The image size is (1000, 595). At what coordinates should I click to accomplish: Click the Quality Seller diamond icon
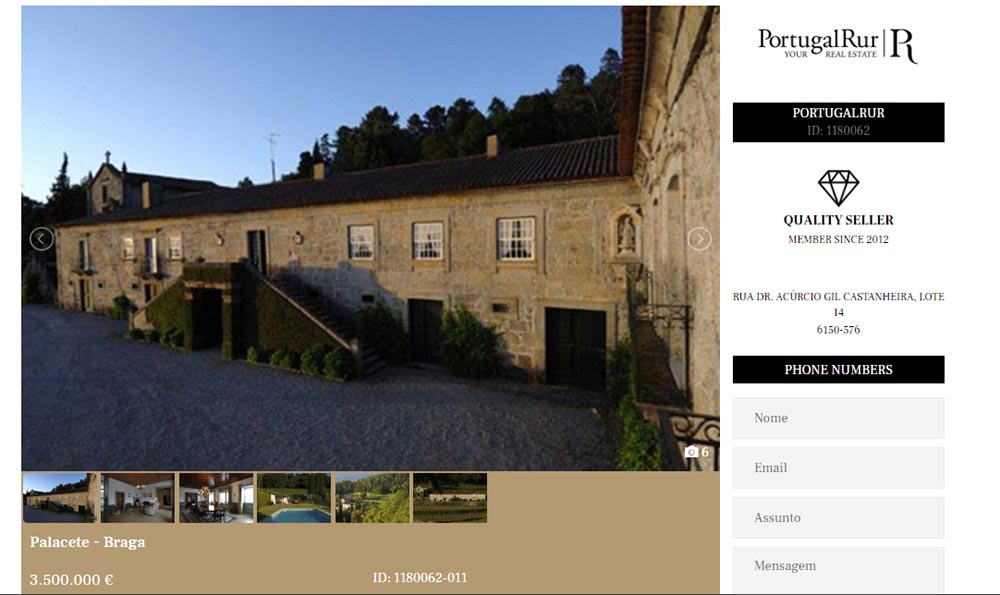(838, 187)
